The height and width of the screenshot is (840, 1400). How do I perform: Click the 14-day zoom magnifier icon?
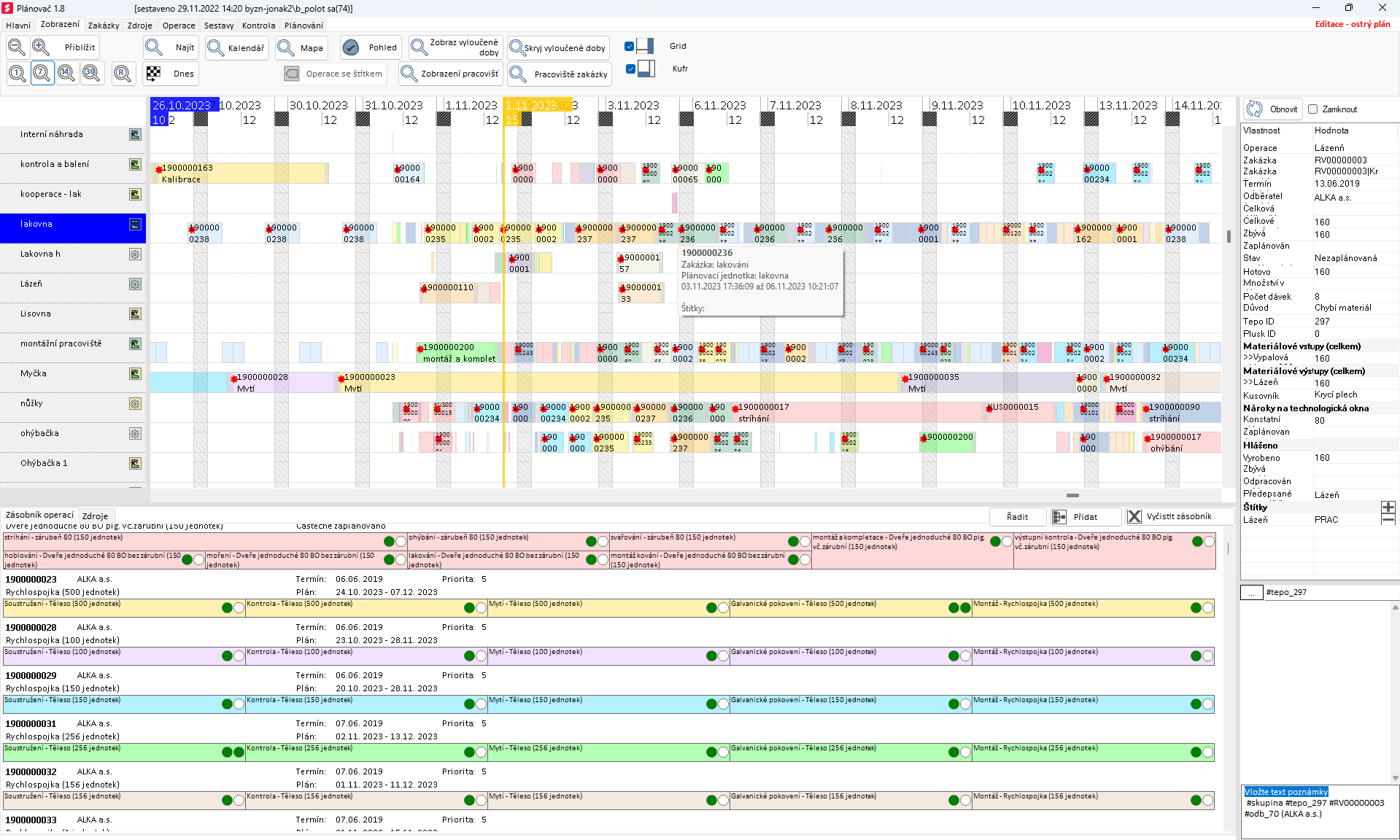pos(66,73)
